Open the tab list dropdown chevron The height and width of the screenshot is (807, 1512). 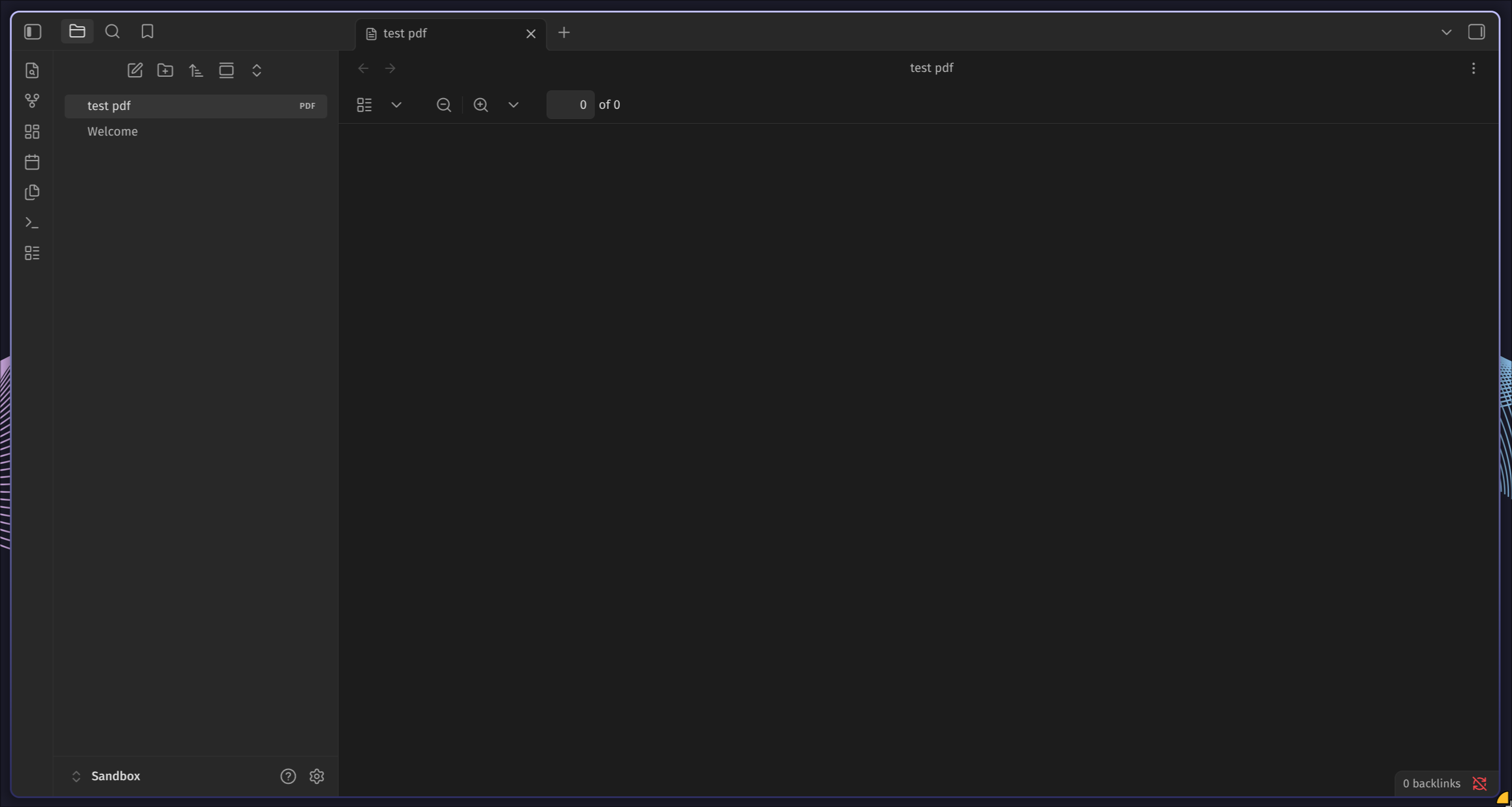[x=1447, y=32]
